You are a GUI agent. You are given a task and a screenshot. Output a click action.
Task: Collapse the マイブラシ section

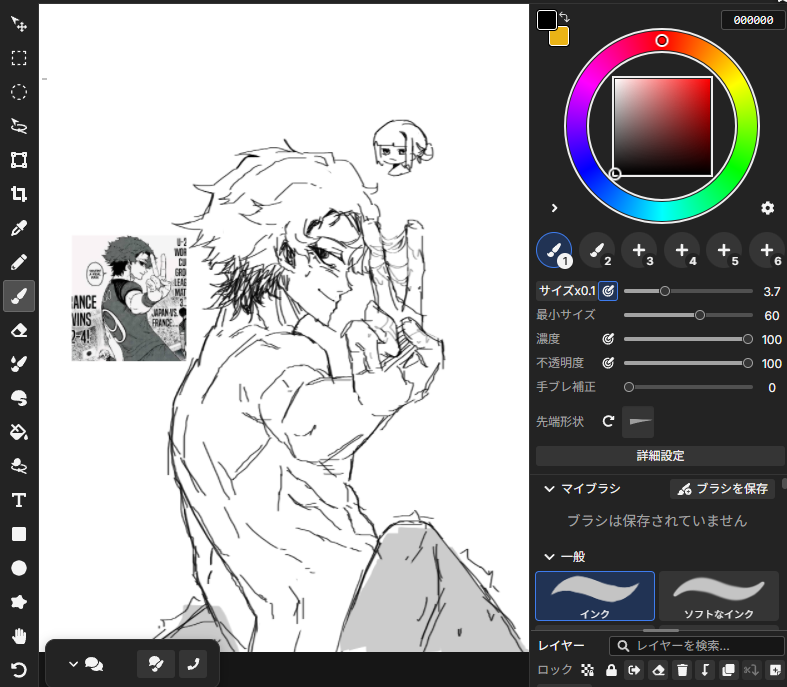[x=550, y=489]
